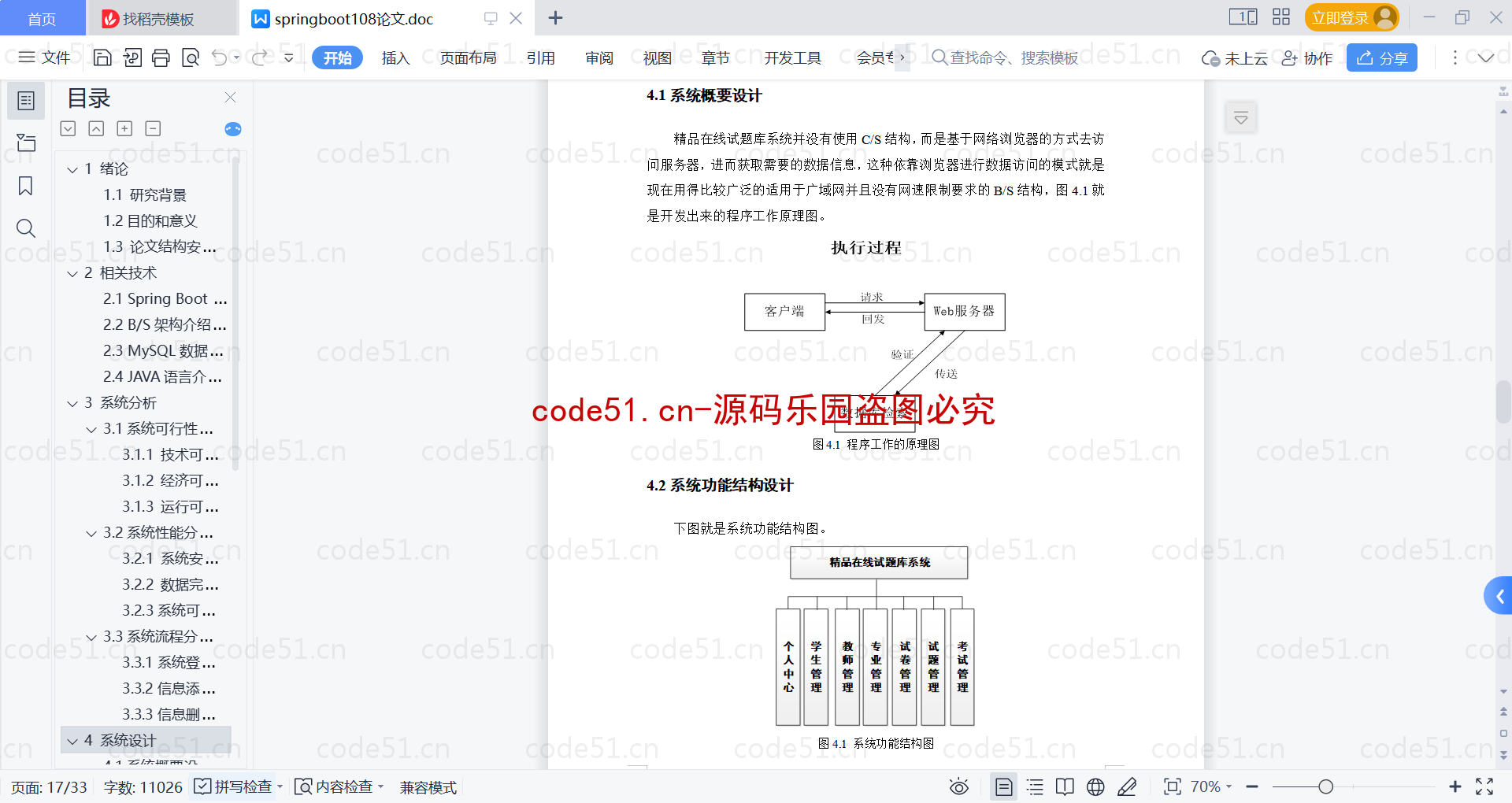Open the bookmark sidebar icon
The height and width of the screenshot is (803, 1512).
click(26, 186)
